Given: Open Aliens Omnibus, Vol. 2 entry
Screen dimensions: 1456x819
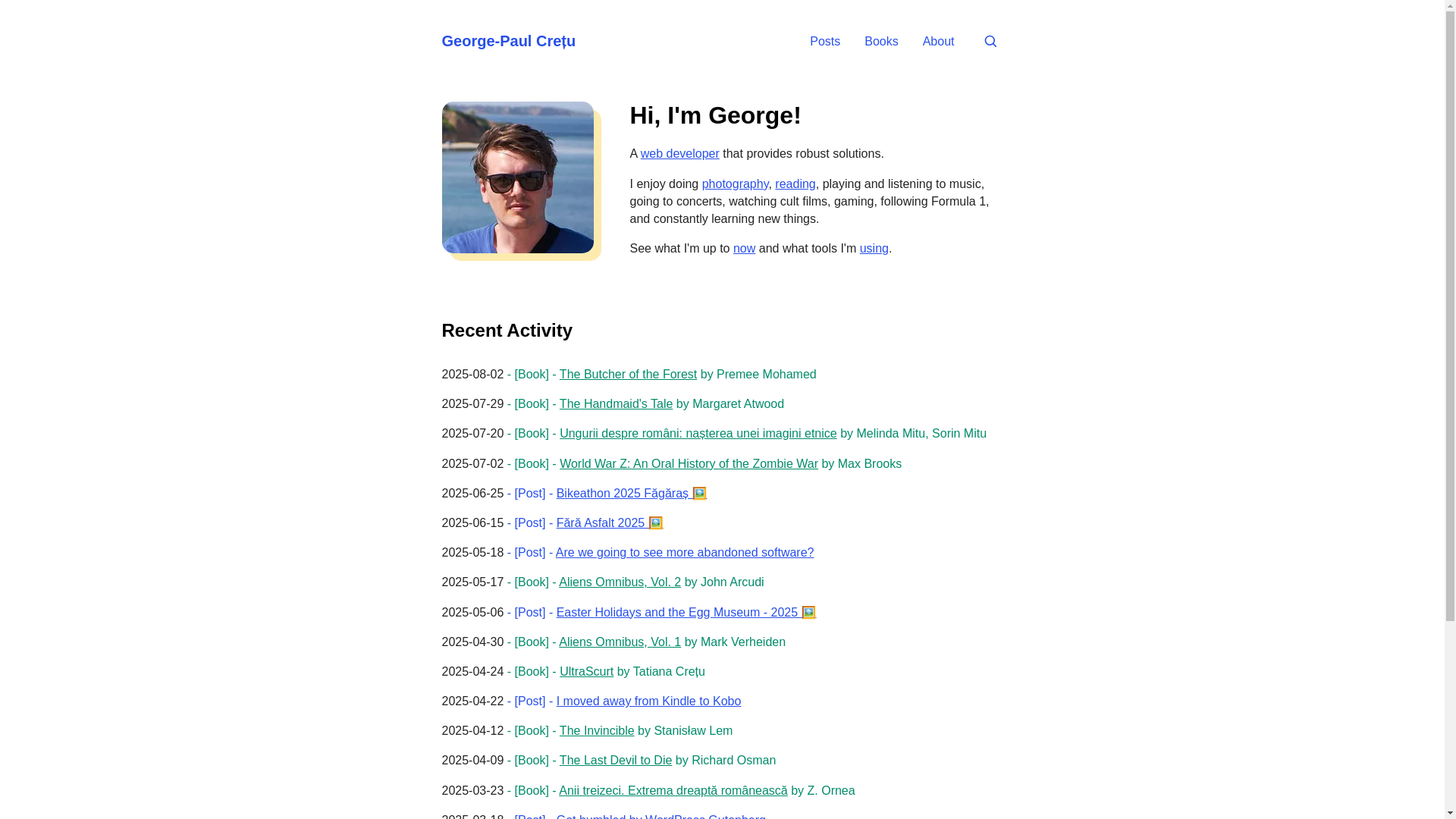Looking at the screenshot, I should pyautogui.click(x=620, y=582).
